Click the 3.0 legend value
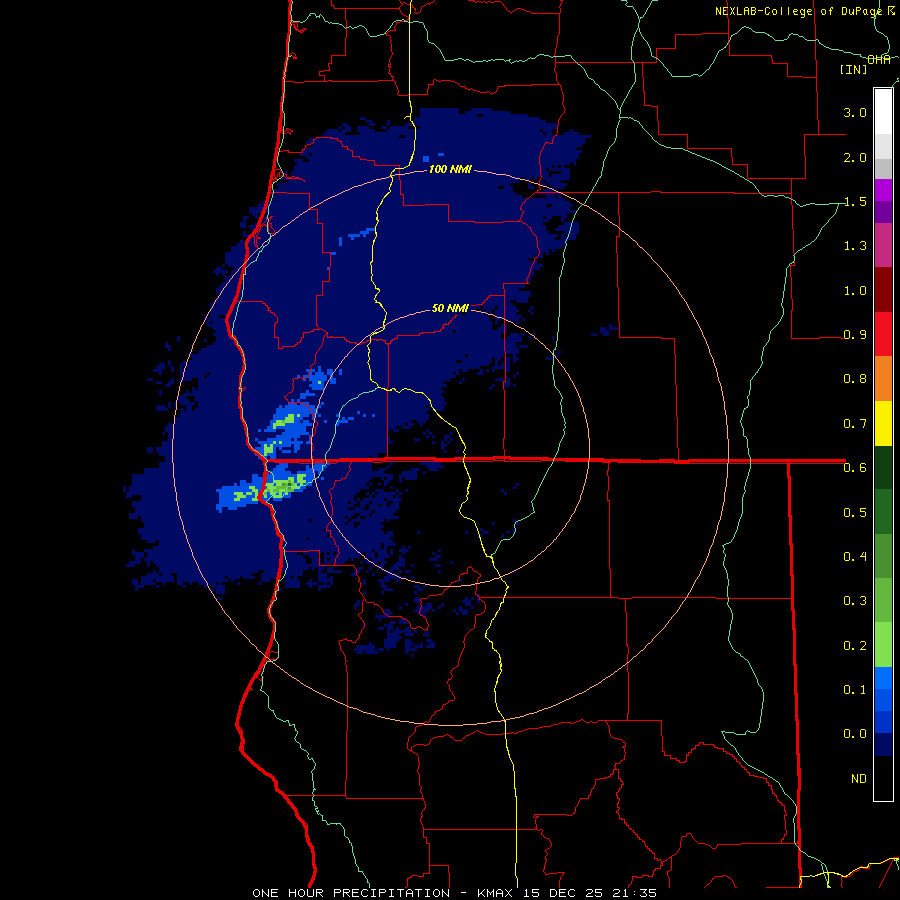This screenshot has height=900, width=900. (855, 112)
